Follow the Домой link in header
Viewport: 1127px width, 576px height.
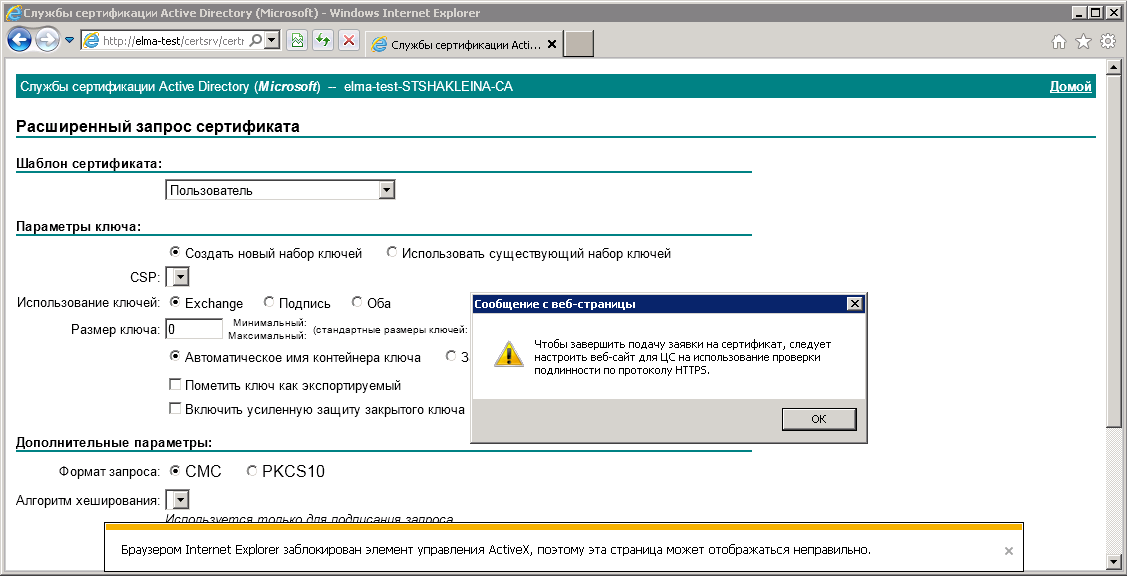click(1070, 87)
